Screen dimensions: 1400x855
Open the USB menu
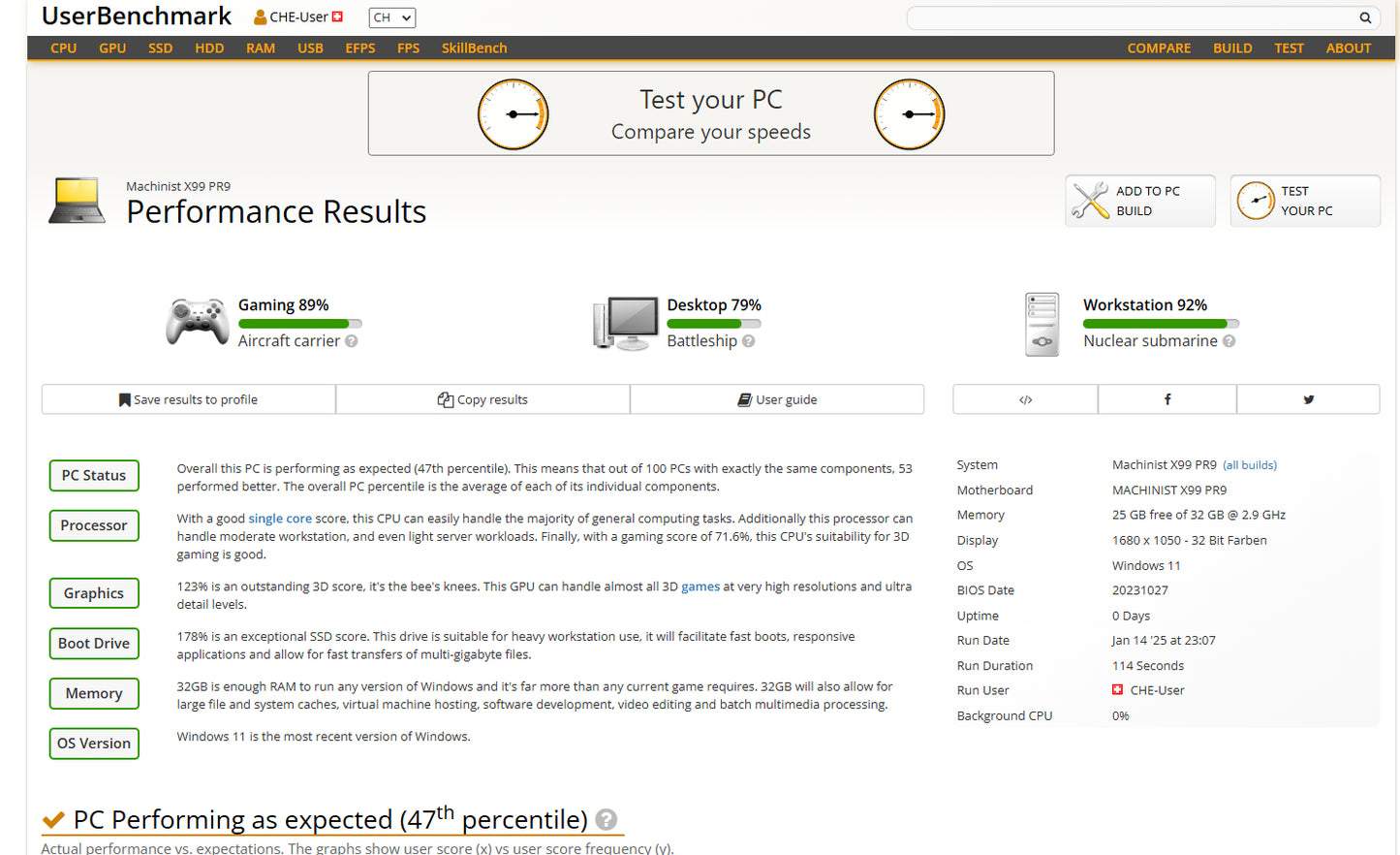coord(310,47)
